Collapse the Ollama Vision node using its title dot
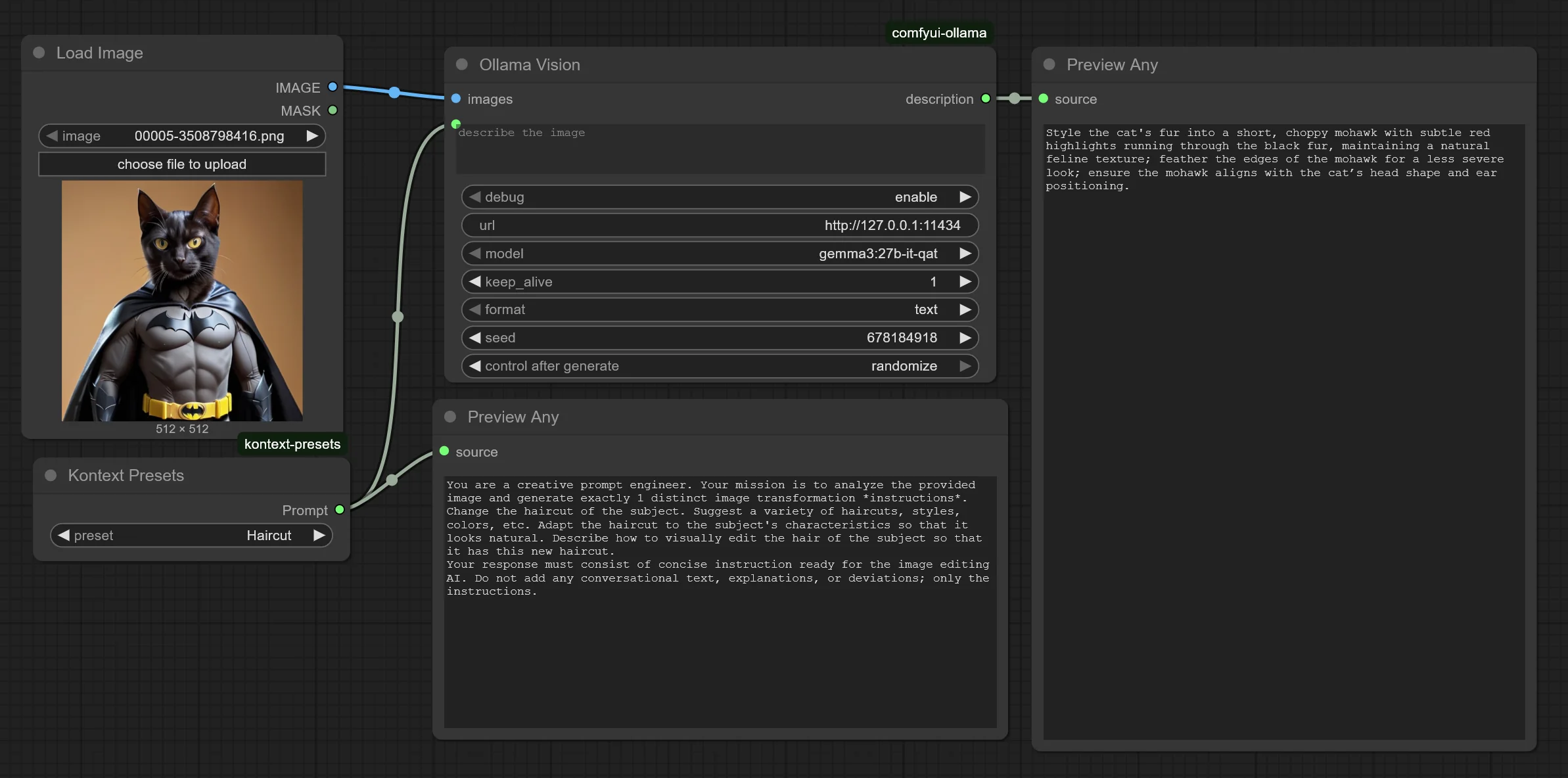Image resolution: width=1568 pixels, height=778 pixels. coord(462,64)
